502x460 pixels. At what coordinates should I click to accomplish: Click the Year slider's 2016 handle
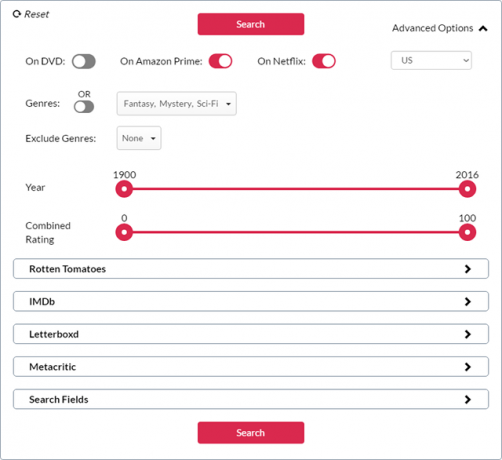click(x=467, y=189)
